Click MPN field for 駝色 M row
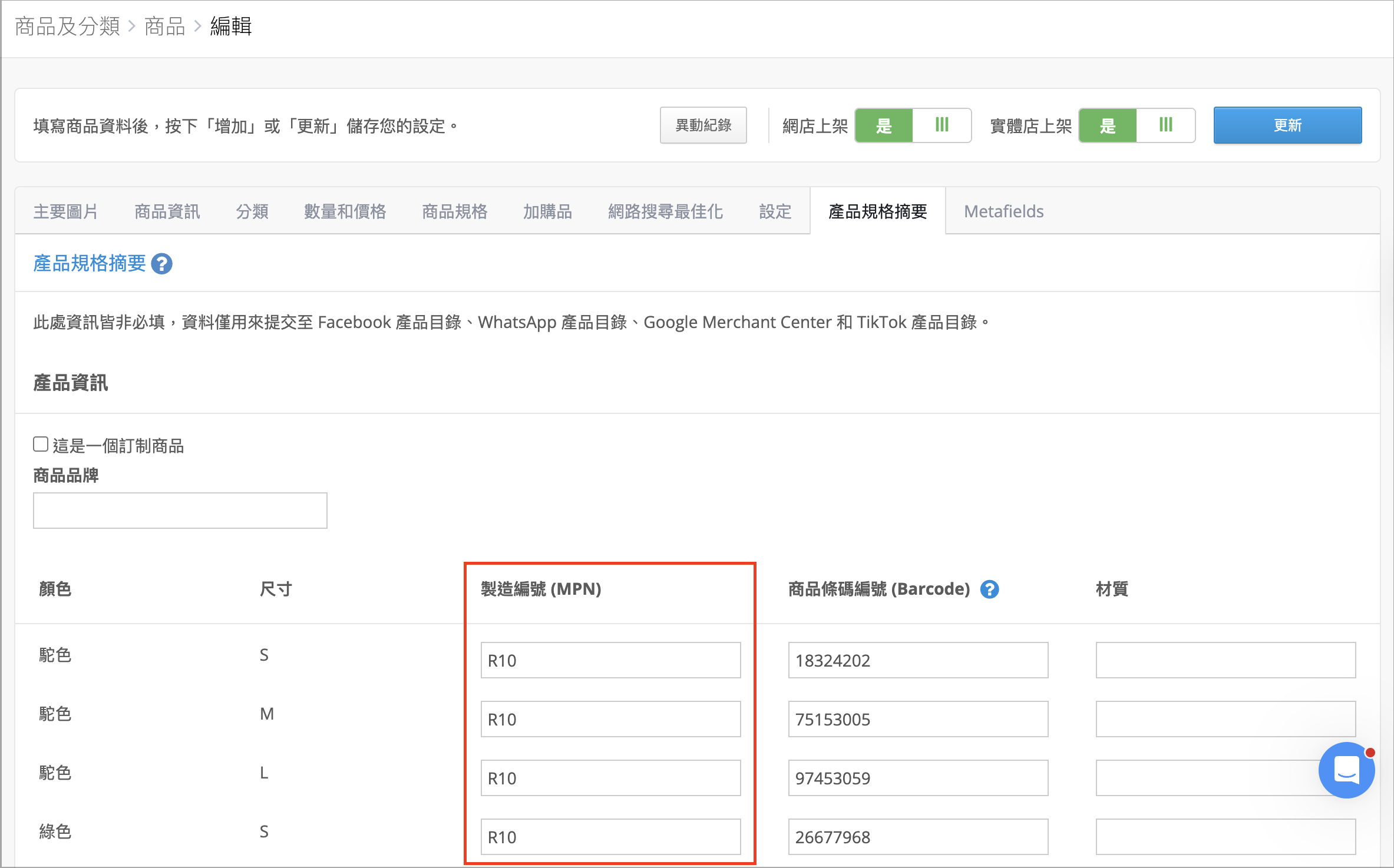This screenshot has width=1394, height=868. [x=611, y=719]
